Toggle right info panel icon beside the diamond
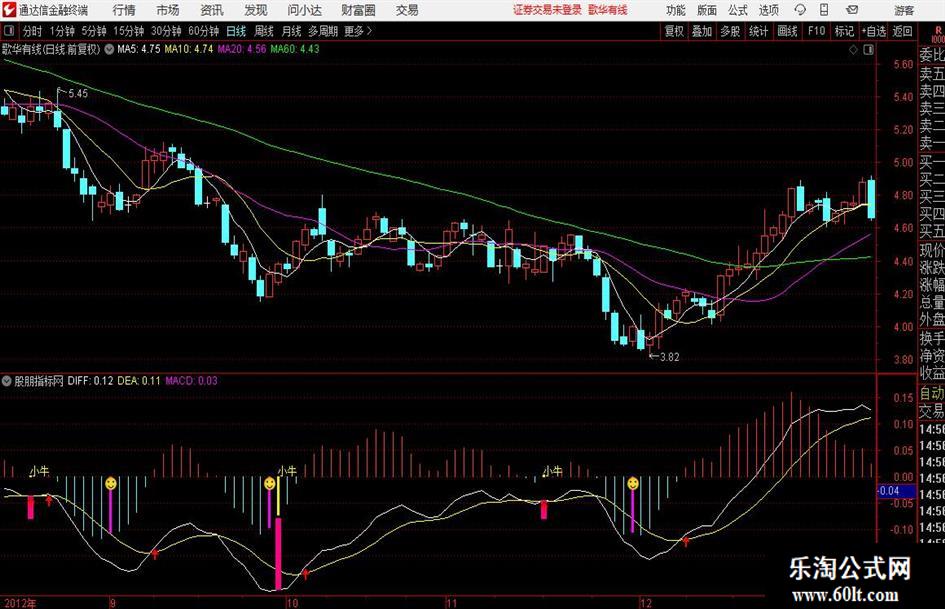 point(868,50)
